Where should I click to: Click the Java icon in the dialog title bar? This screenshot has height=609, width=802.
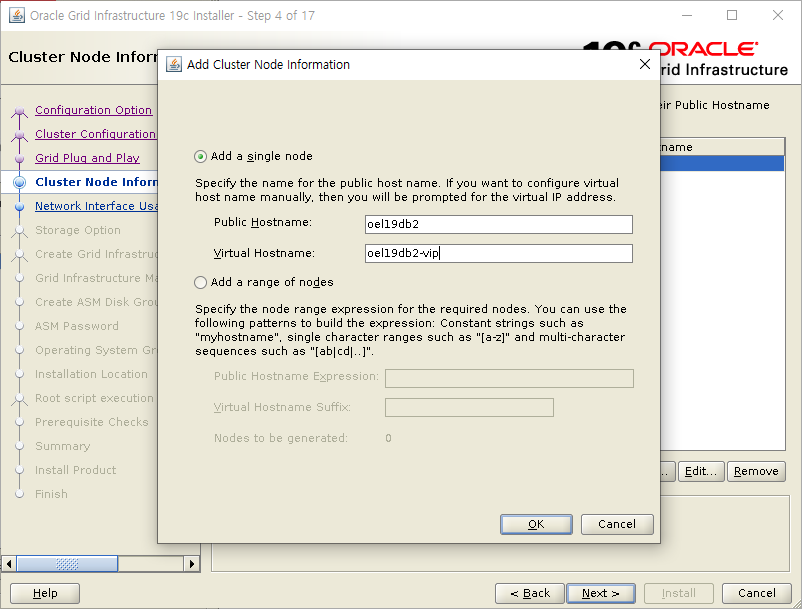click(x=174, y=64)
